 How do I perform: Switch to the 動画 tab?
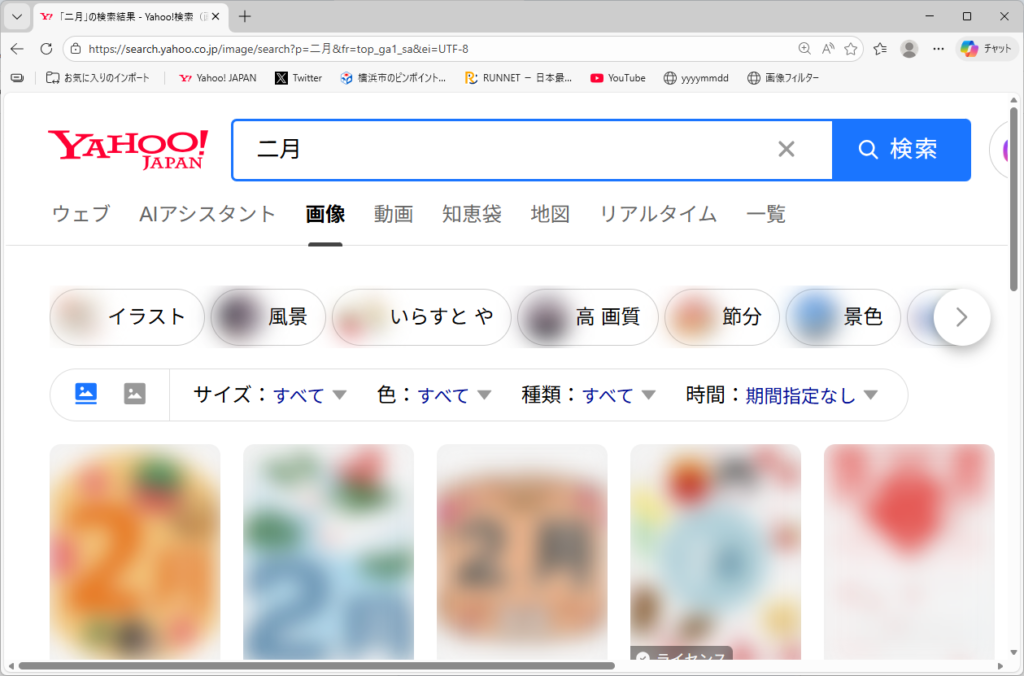tap(393, 214)
